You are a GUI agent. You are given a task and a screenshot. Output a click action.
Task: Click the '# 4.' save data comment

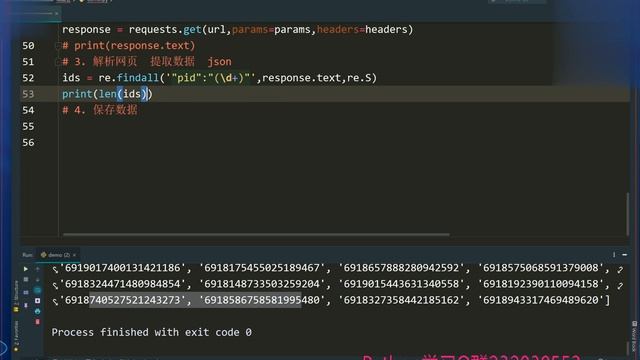tap(100, 110)
